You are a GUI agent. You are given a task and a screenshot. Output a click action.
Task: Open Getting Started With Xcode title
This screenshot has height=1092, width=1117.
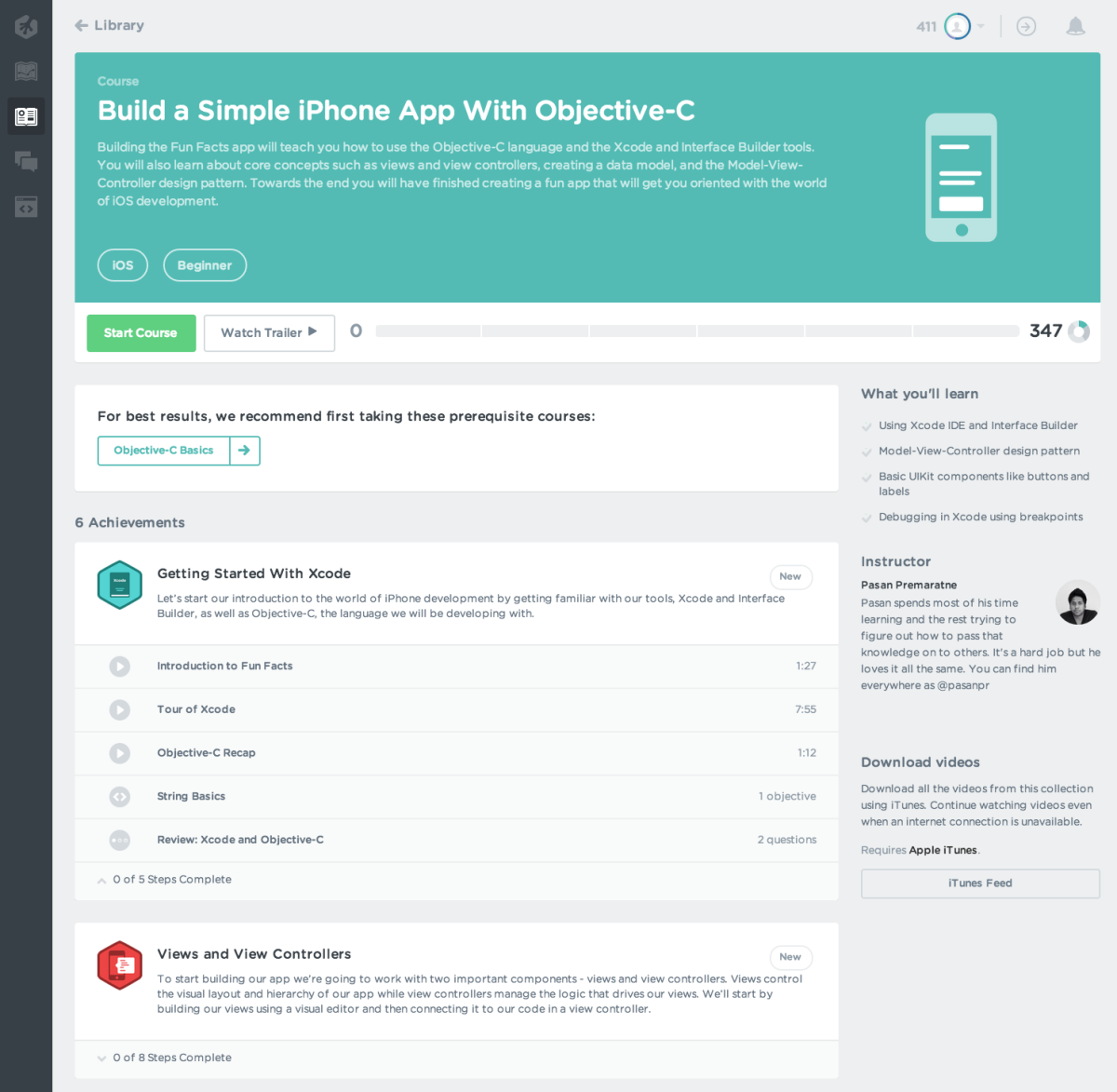point(254,573)
